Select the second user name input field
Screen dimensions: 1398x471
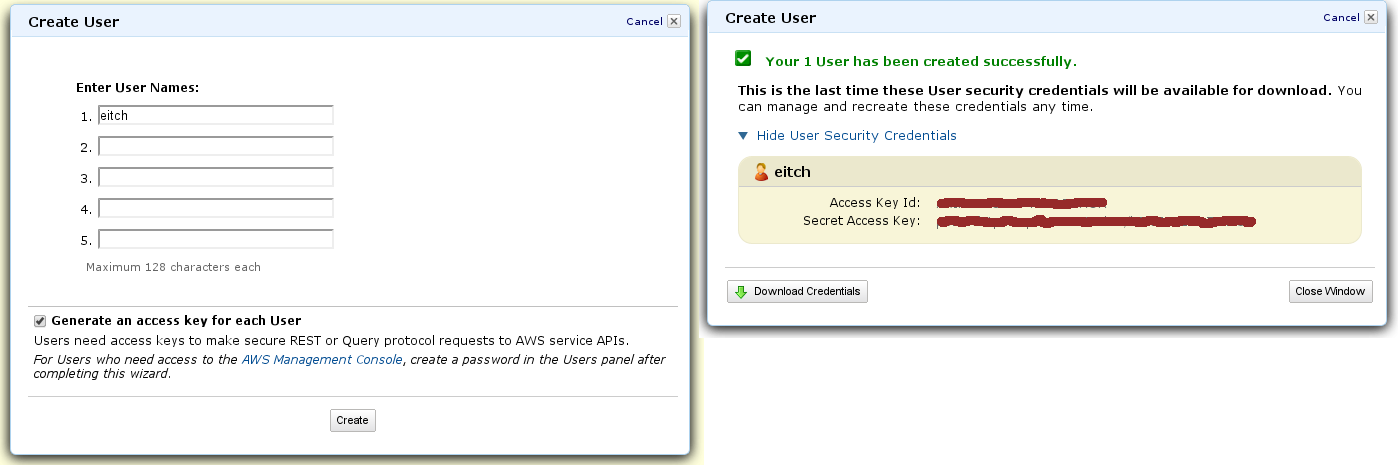216,146
